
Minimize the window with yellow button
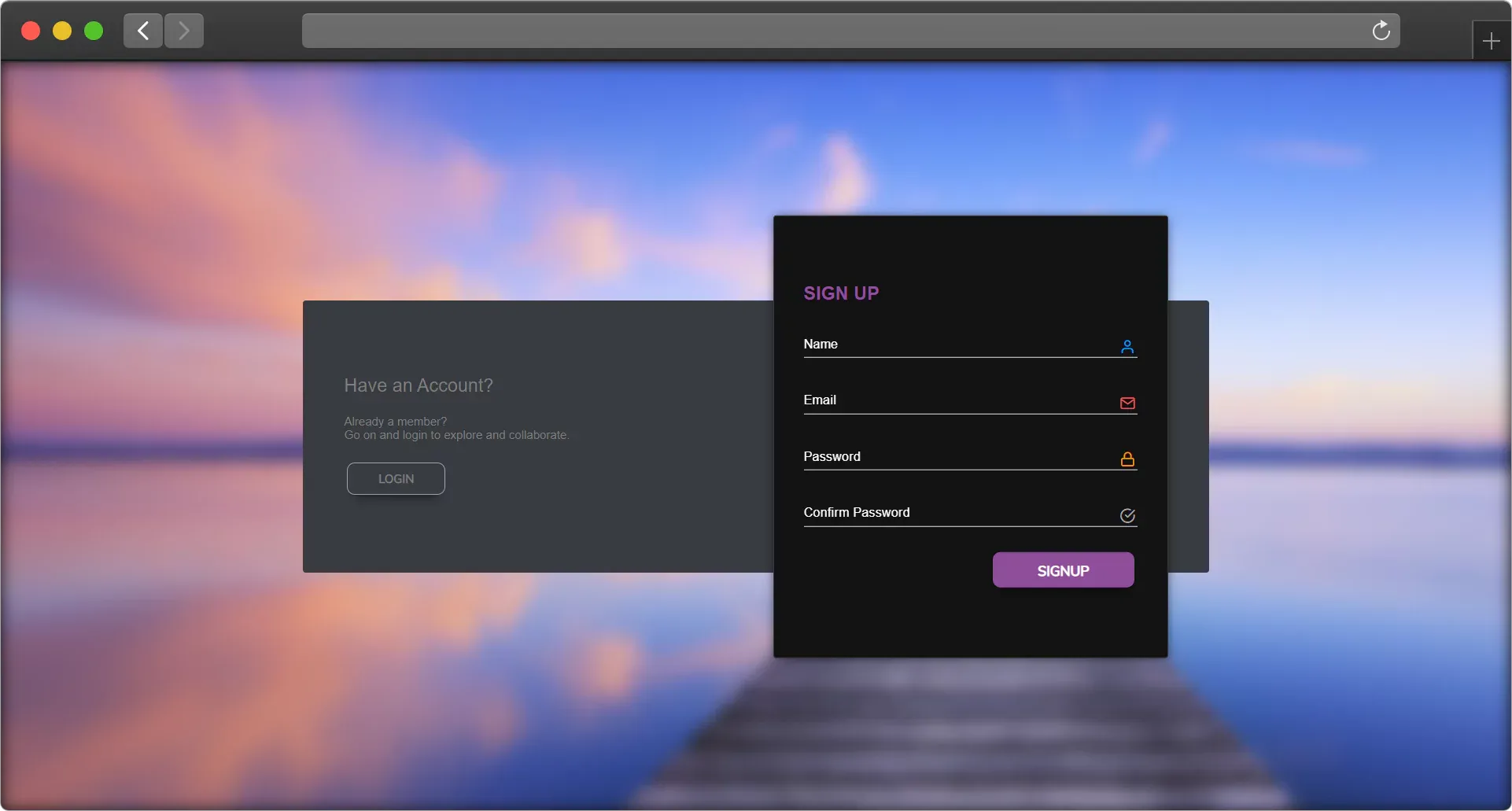coord(62,31)
